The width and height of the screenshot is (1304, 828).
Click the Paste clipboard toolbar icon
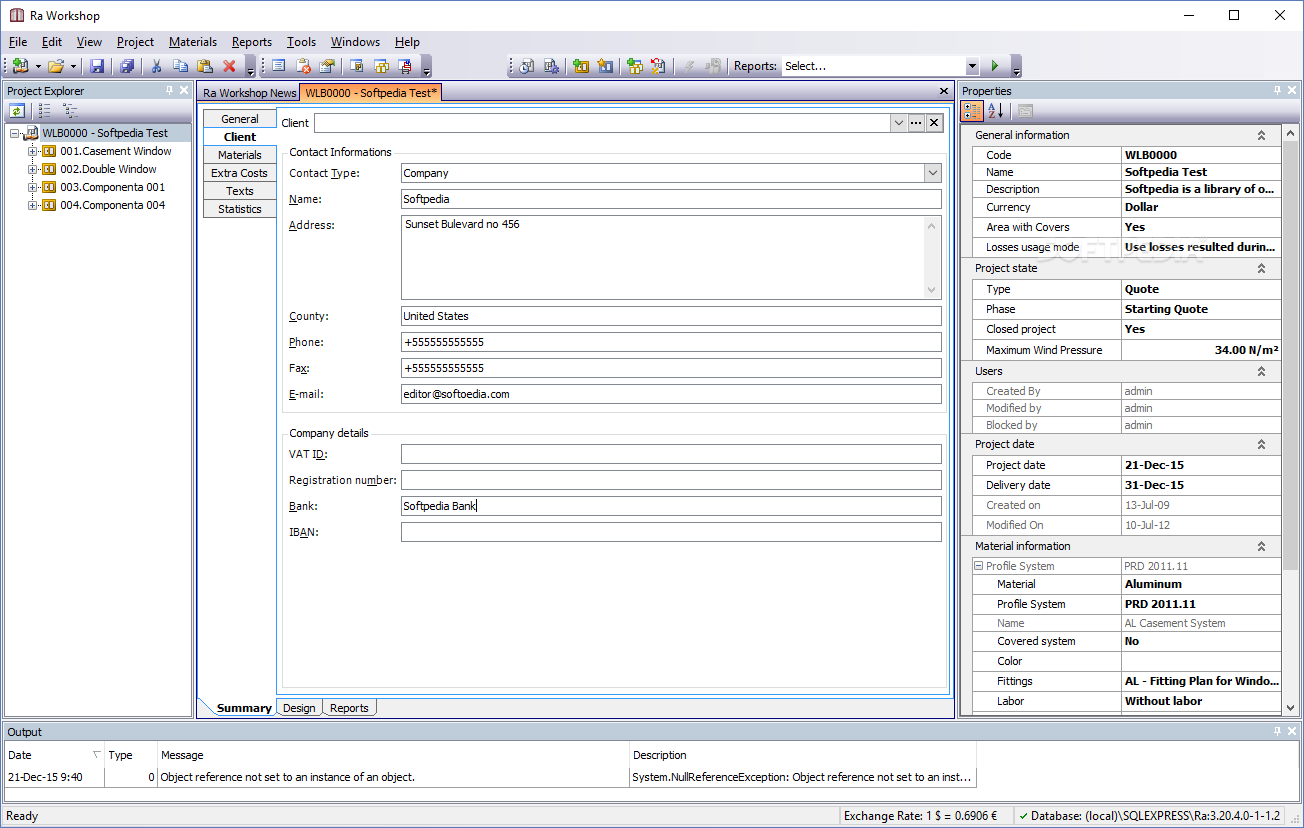click(205, 66)
